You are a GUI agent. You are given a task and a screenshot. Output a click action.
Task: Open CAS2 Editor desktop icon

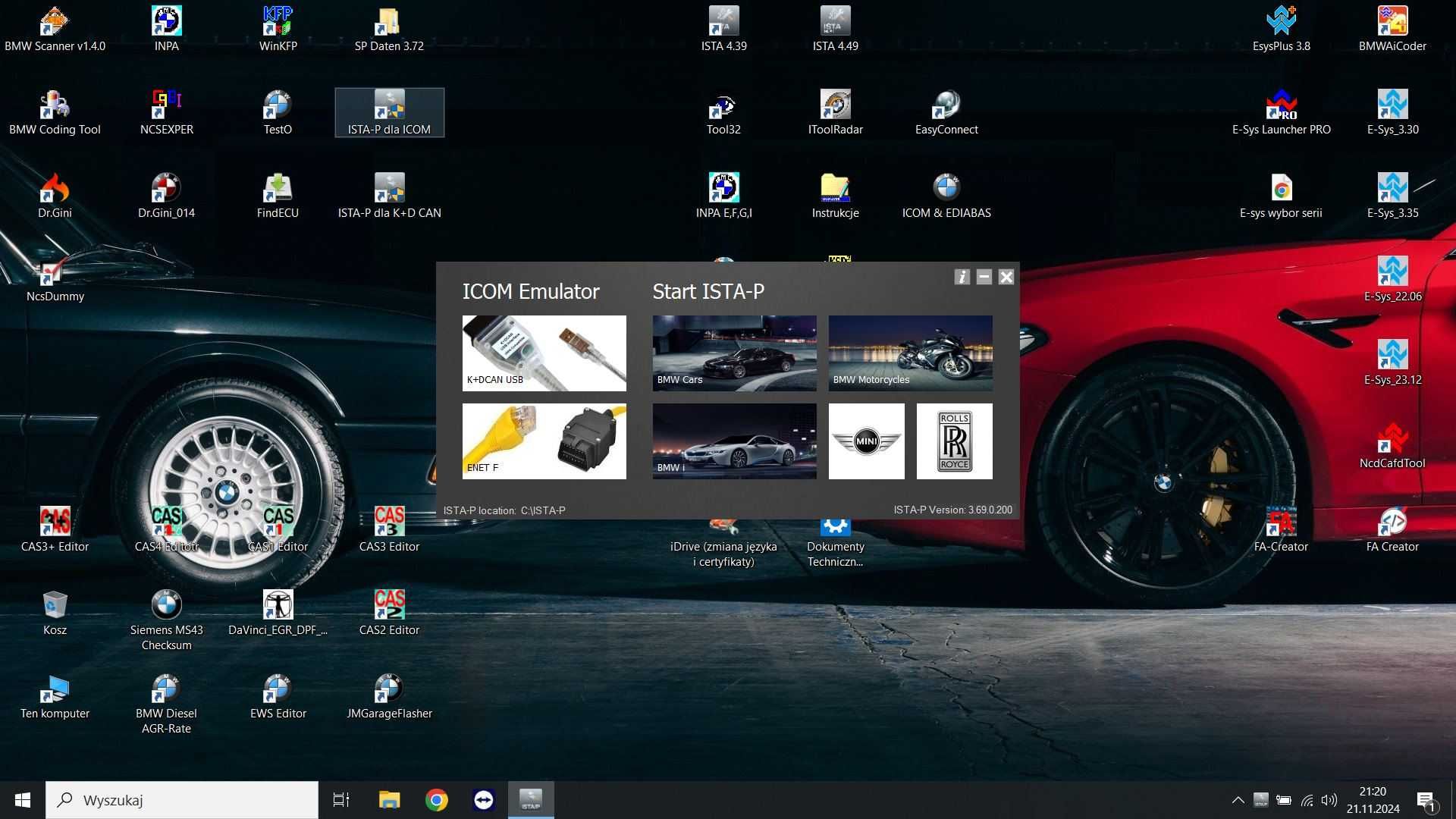pos(389,614)
